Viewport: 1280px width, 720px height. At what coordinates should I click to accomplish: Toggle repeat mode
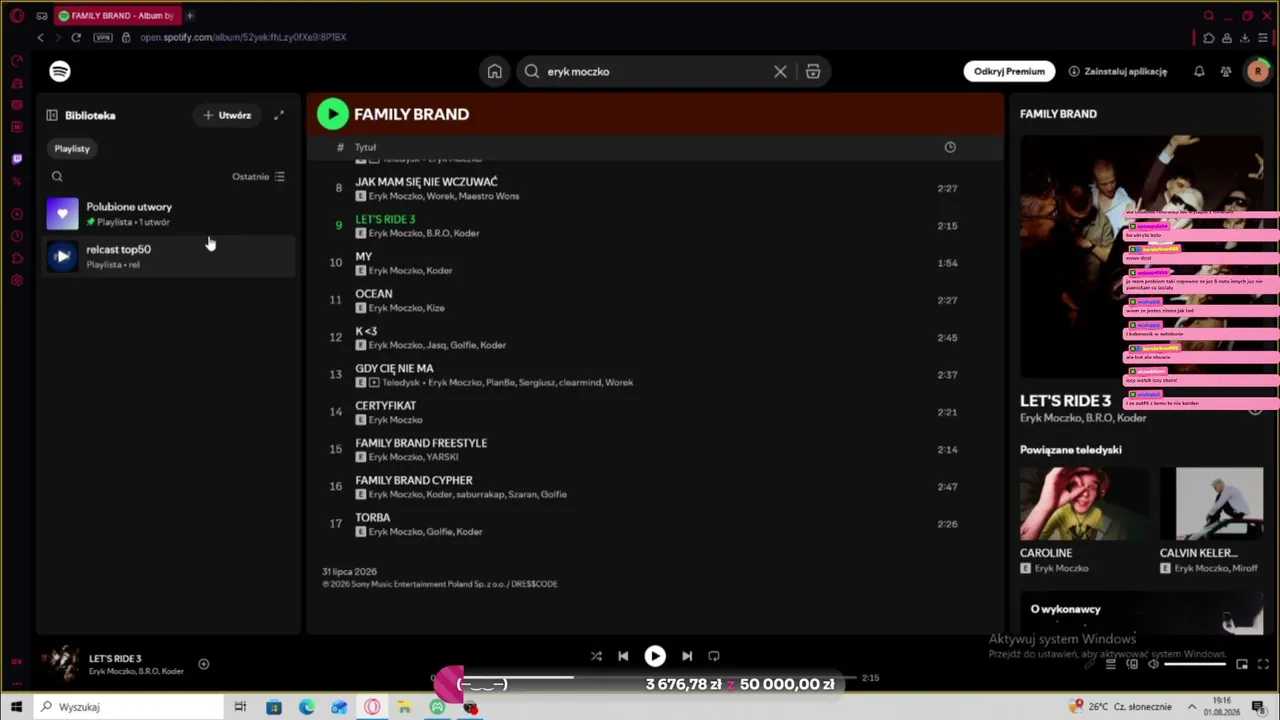714,656
